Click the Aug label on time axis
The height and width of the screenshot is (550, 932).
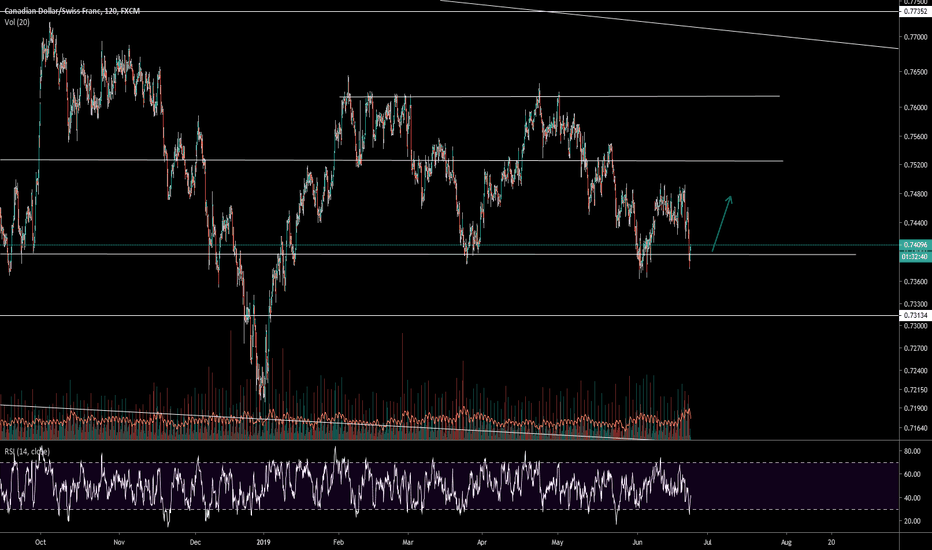(786, 542)
